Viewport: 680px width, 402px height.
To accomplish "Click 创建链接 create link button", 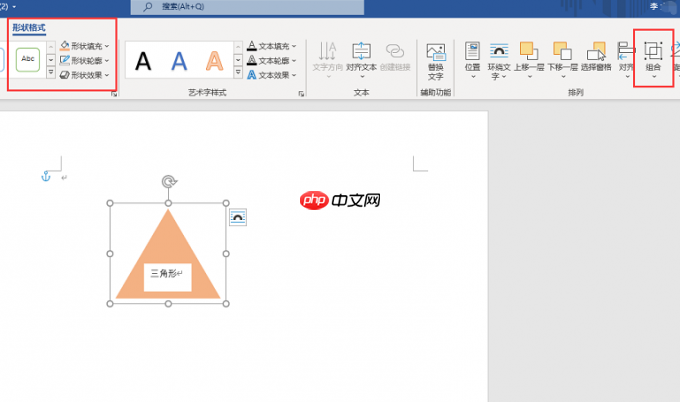I will pyautogui.click(x=395, y=57).
